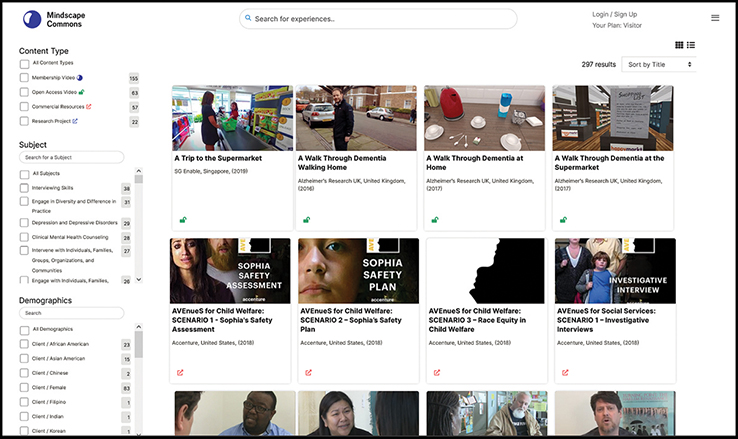The image size is (738, 439).
Task: Open A Walk Through Dementia Walking Home title
Action: coord(342,163)
